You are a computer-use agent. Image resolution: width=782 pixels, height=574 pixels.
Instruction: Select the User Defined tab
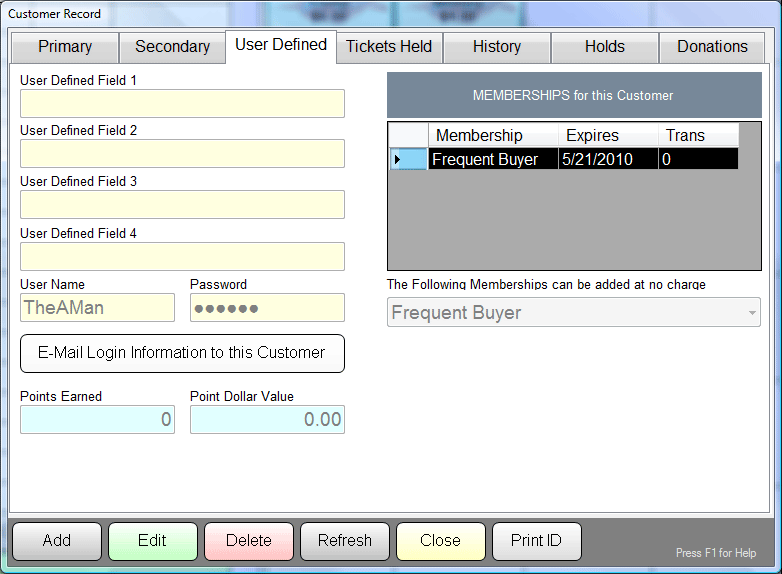(x=281, y=45)
